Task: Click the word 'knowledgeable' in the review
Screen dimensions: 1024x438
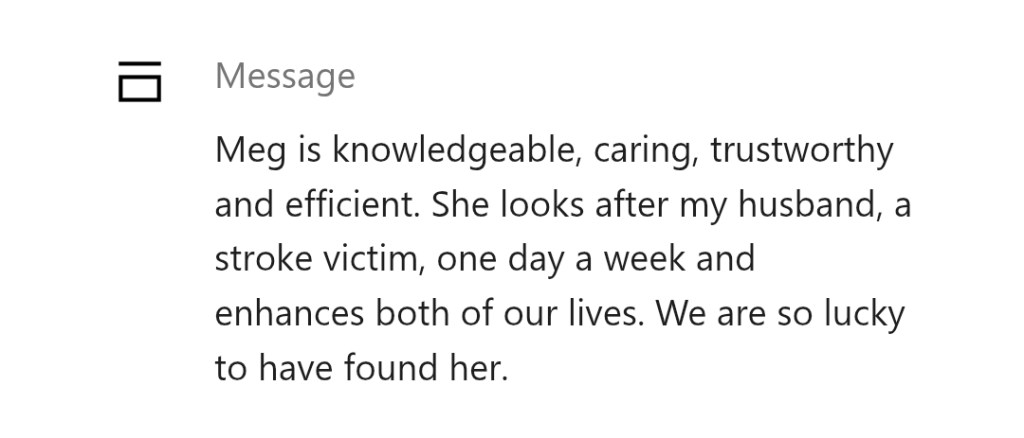Action: pos(456,152)
